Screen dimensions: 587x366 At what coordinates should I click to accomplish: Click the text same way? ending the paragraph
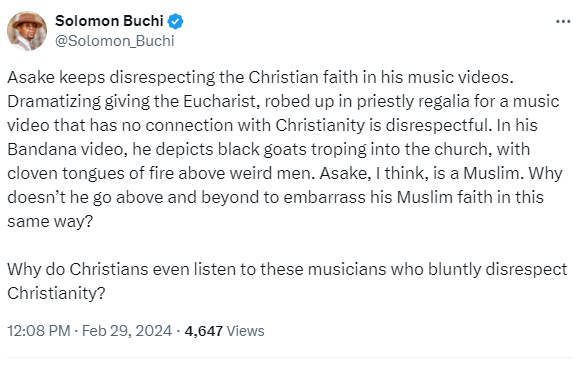point(50,222)
